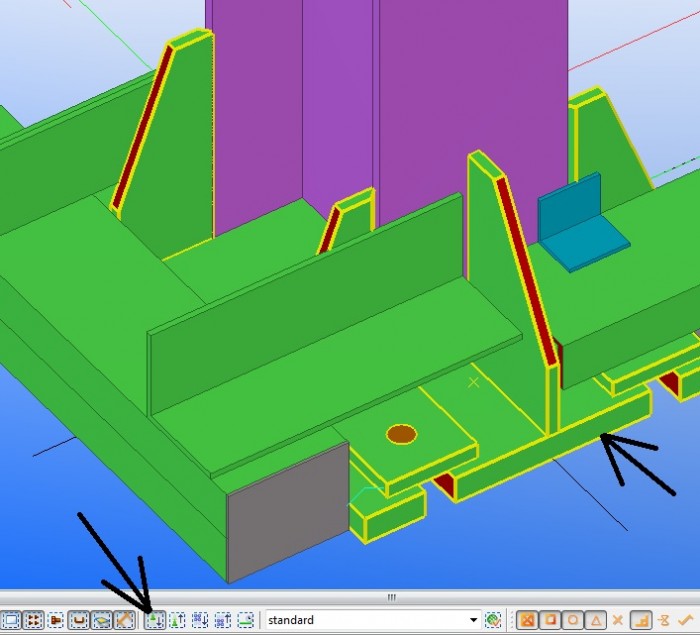Toggle snap to center points circle icon

point(573,620)
